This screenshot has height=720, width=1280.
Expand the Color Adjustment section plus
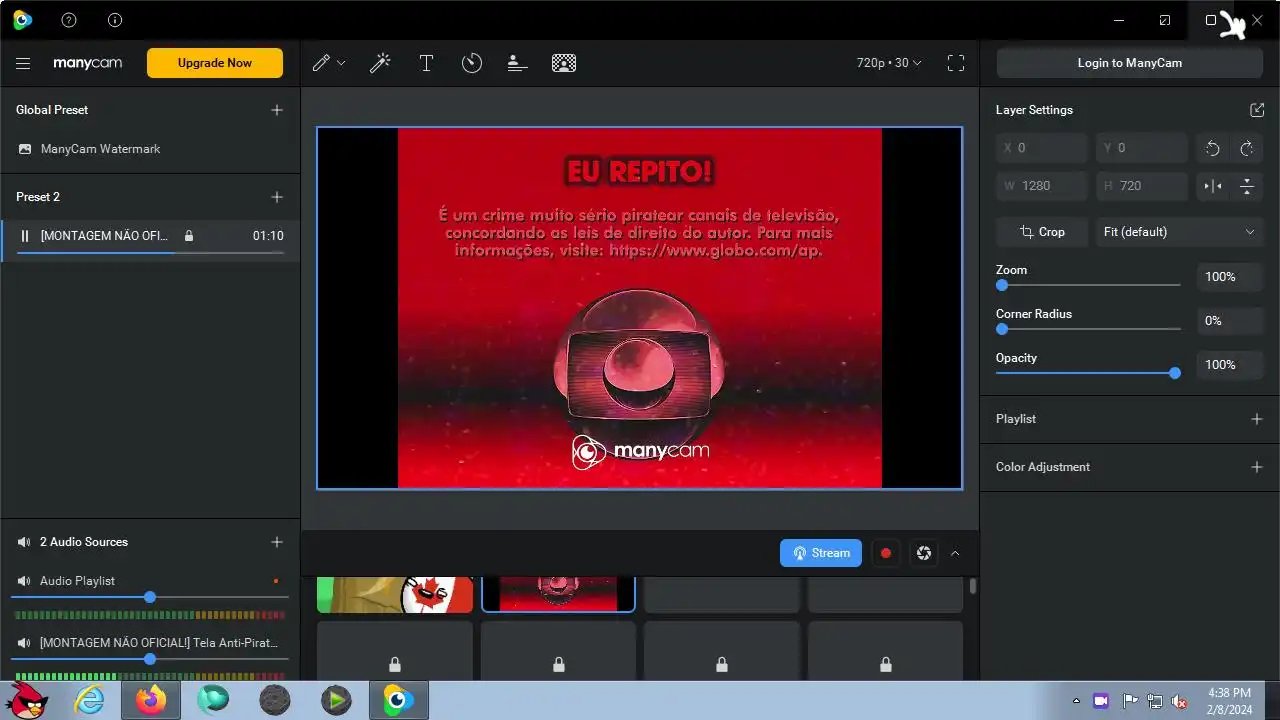click(x=1257, y=467)
